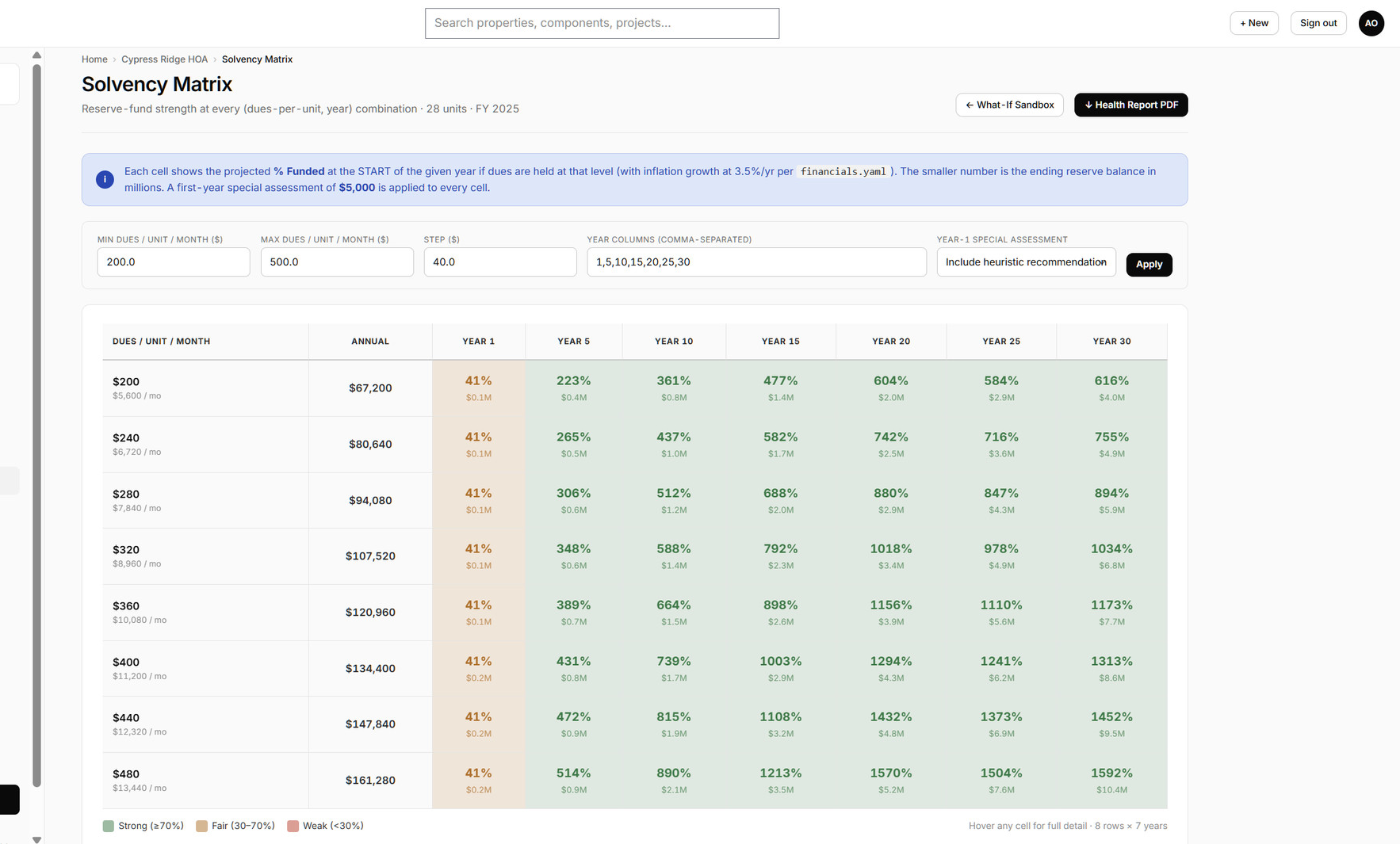Click the Annual column header
The image size is (1400, 844).
coord(370,342)
